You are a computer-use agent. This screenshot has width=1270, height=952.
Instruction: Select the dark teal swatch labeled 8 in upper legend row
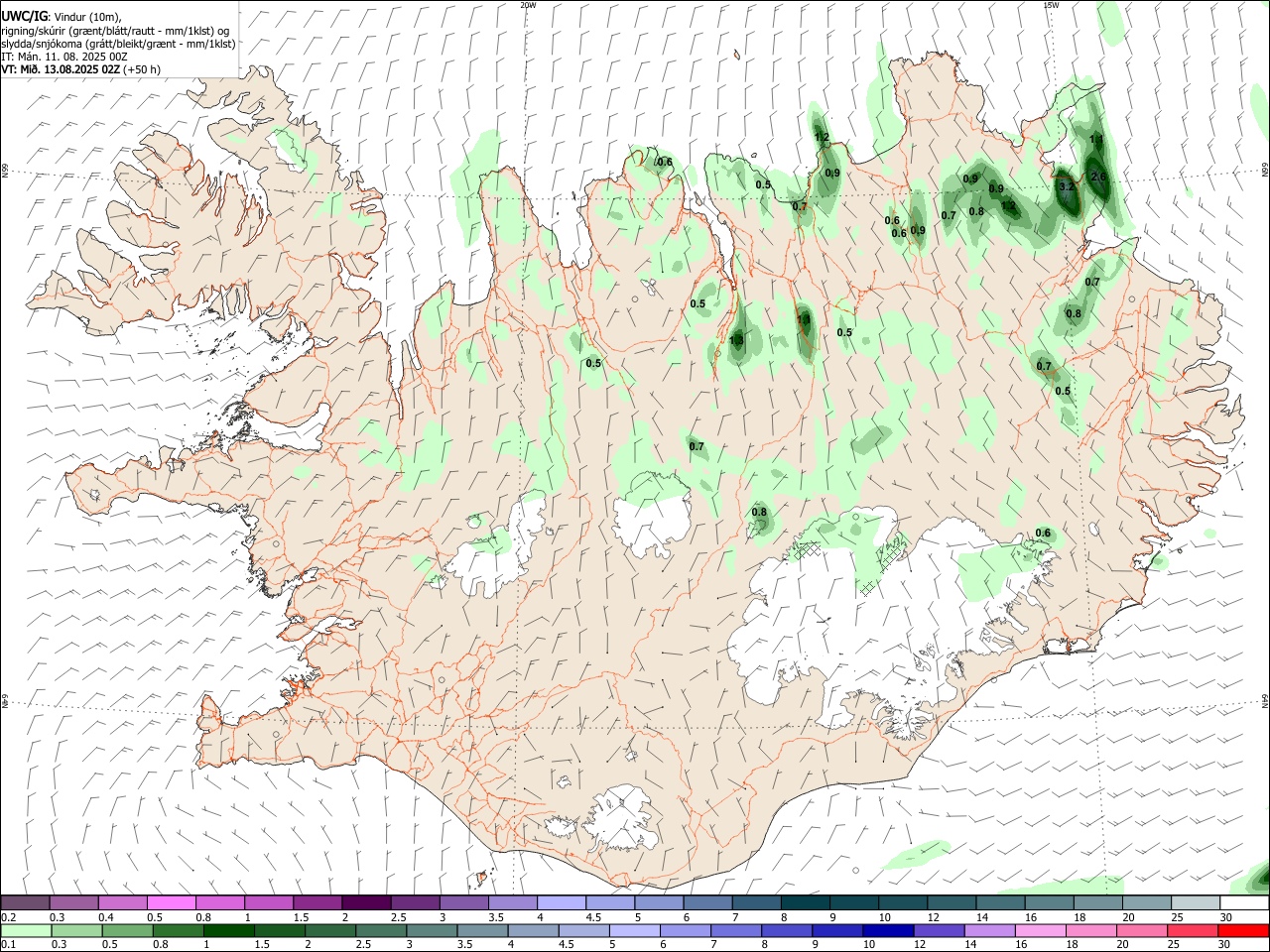click(805, 902)
